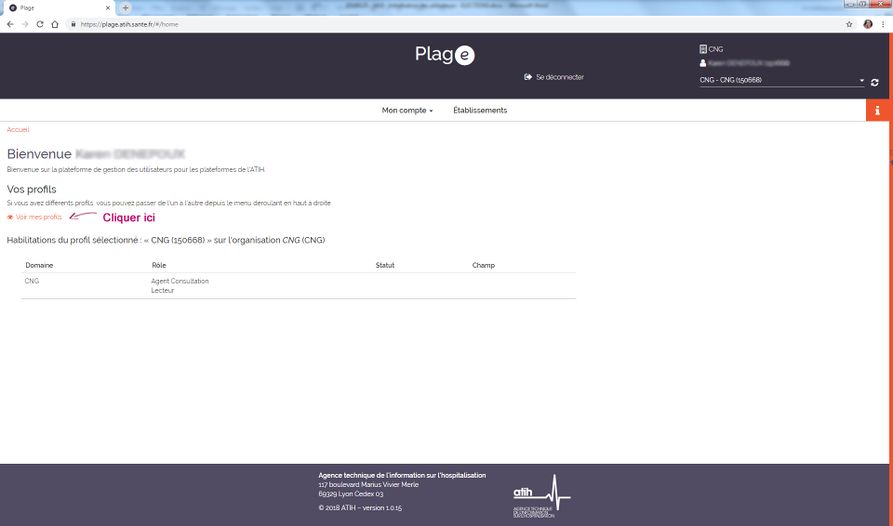Bookmark the page with star icon
This screenshot has width=893, height=526.
pos(849,24)
